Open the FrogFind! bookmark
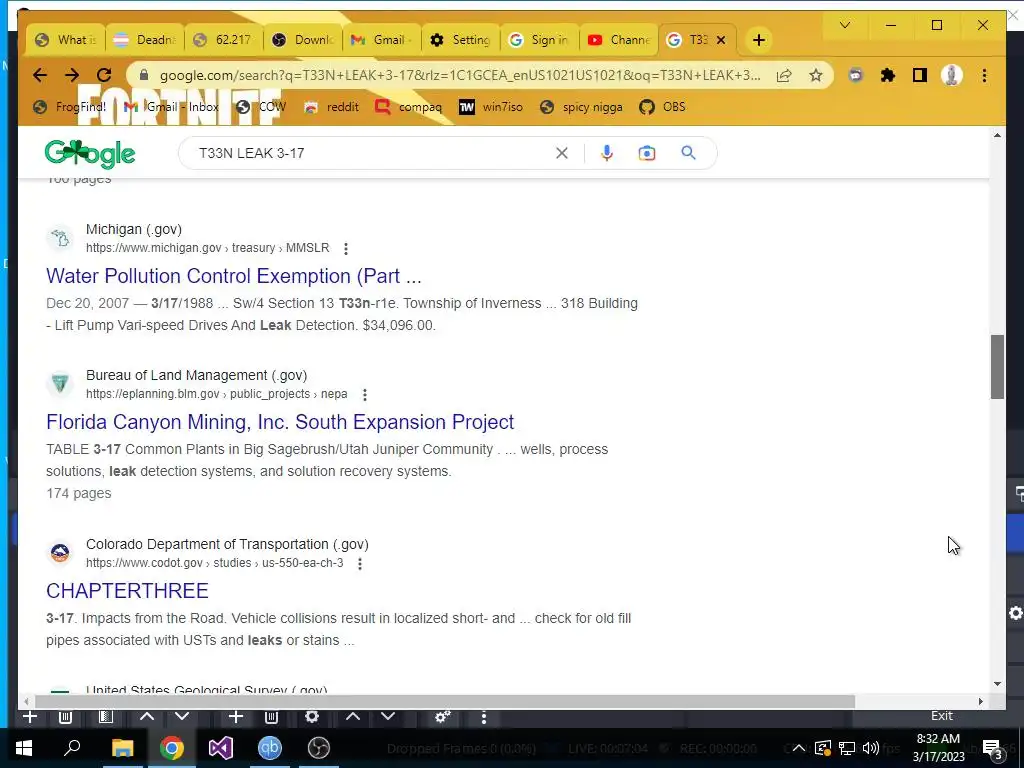 [70, 106]
